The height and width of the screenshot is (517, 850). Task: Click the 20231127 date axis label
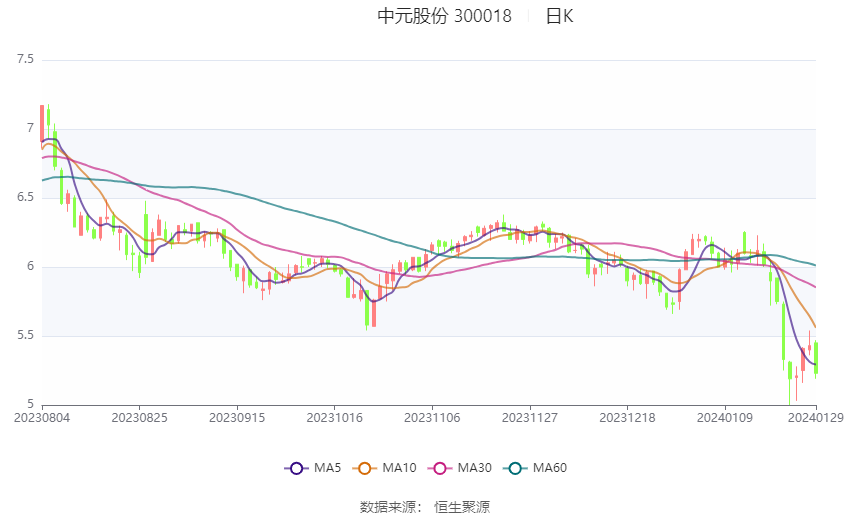tap(530, 418)
